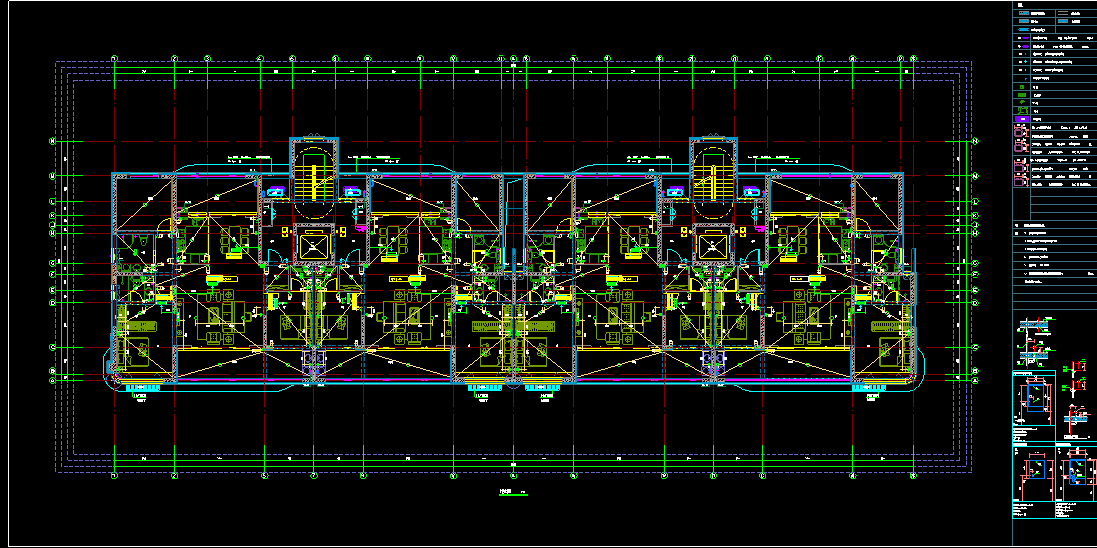Select the middle boxed detail with blue rectangle

[1036, 397]
